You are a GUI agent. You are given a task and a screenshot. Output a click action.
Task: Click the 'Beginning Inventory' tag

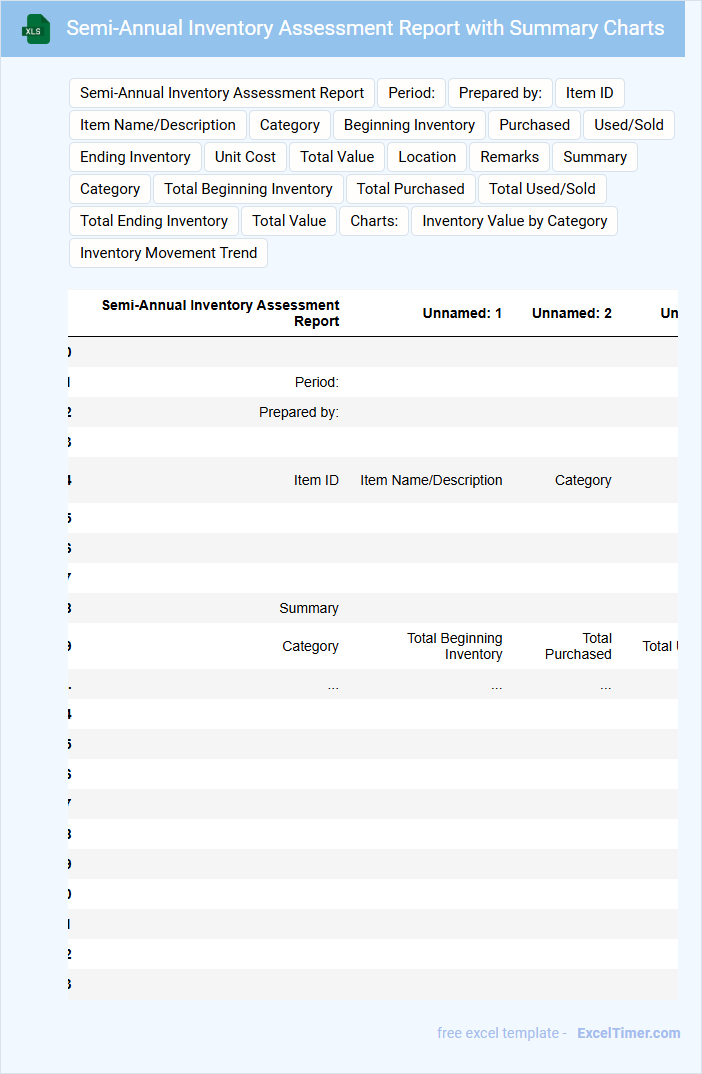[x=409, y=125]
